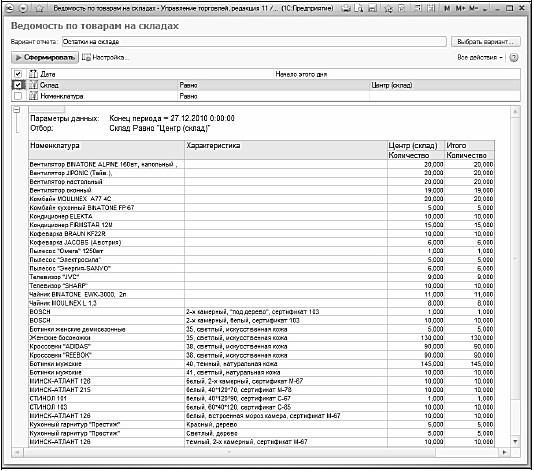Click the Print icon in title bar
534x471 pixels.
pyautogui.click(x=346, y=9)
